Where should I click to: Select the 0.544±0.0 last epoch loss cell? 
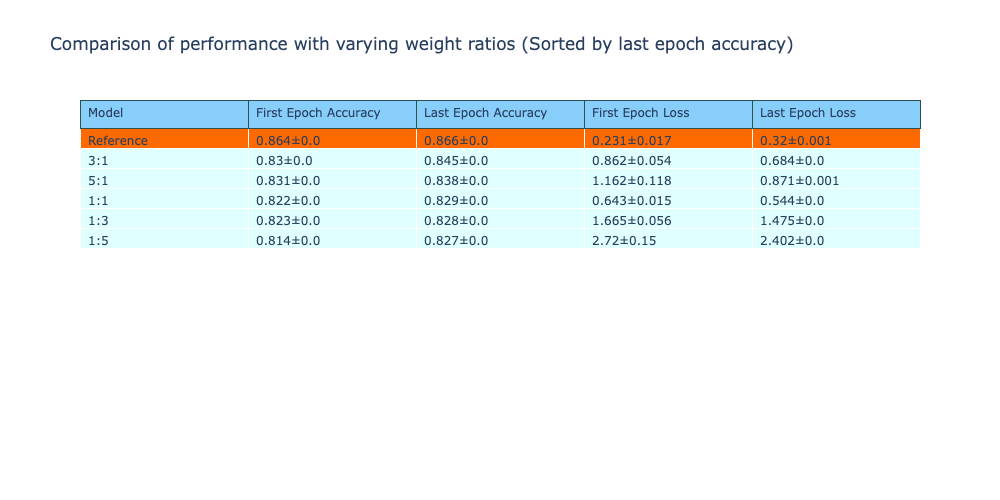click(792, 200)
